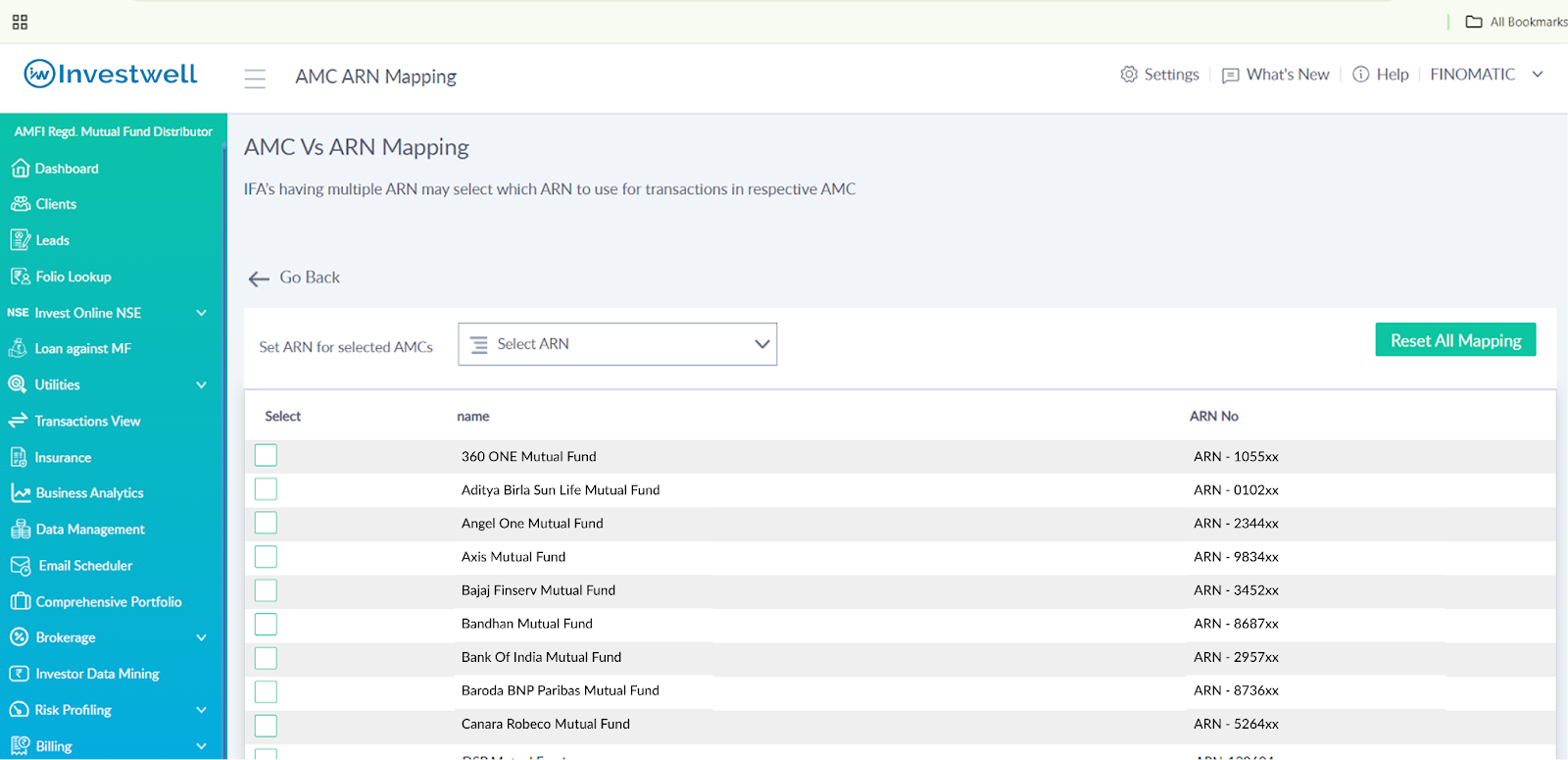Click the Clients people icon
1568x760 pixels.
tap(21, 204)
